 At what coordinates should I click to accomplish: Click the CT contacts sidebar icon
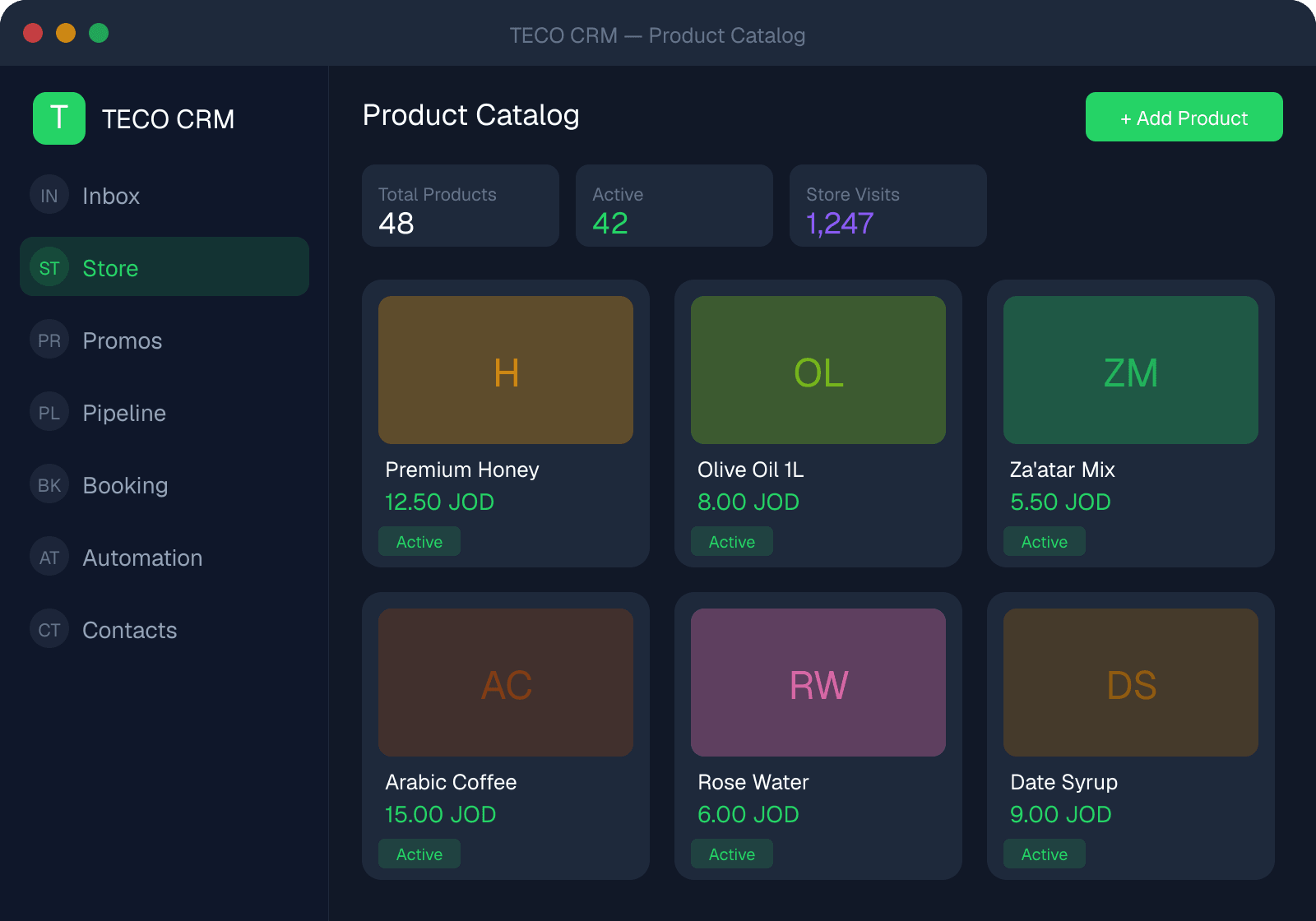click(49, 629)
